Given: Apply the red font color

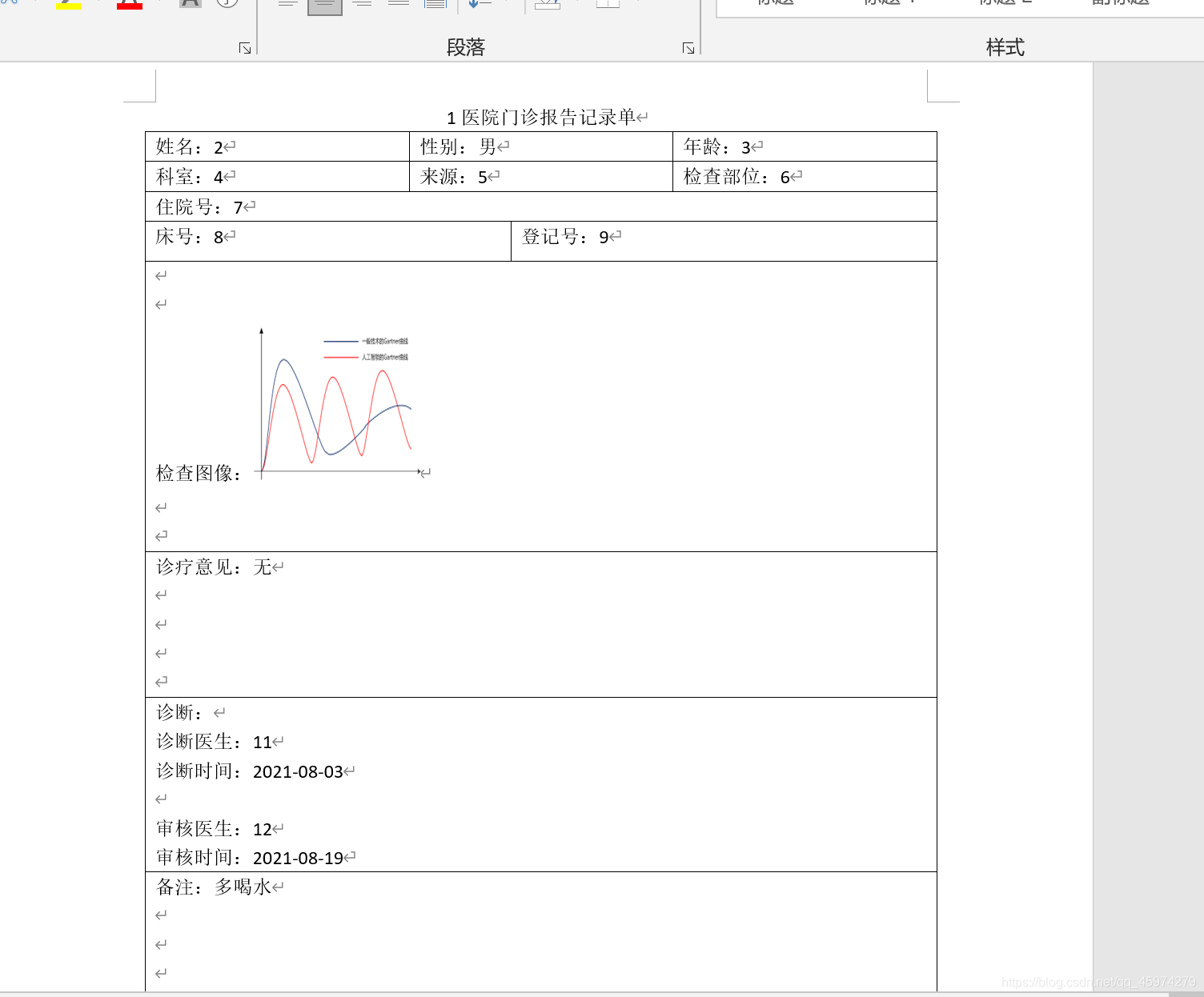Looking at the screenshot, I should (x=130, y=4).
